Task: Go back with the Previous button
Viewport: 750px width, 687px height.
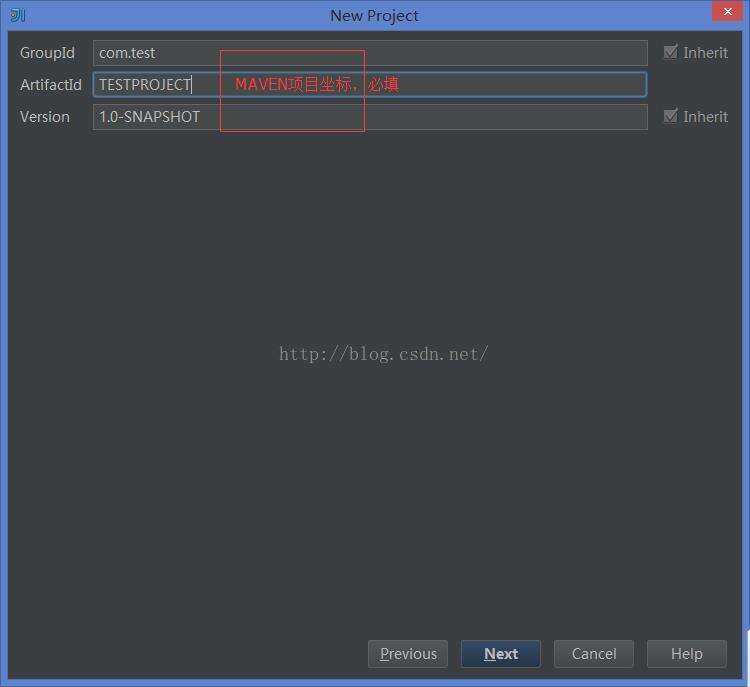Action: [x=408, y=654]
